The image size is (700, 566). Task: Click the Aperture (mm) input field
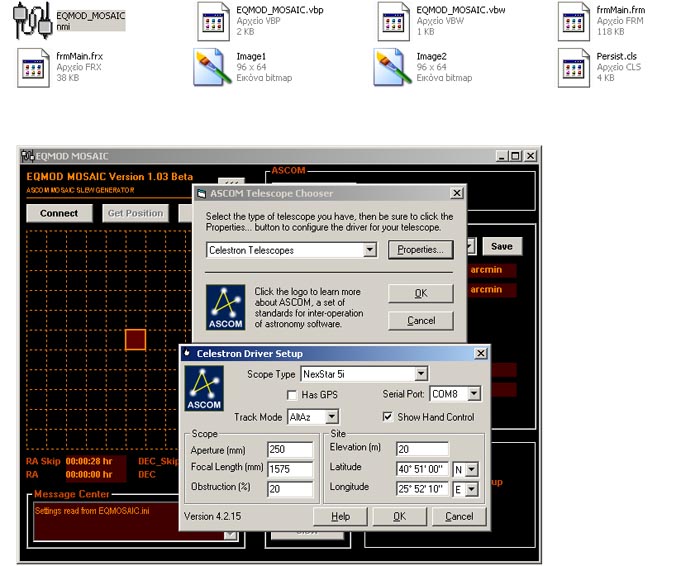[x=290, y=449]
